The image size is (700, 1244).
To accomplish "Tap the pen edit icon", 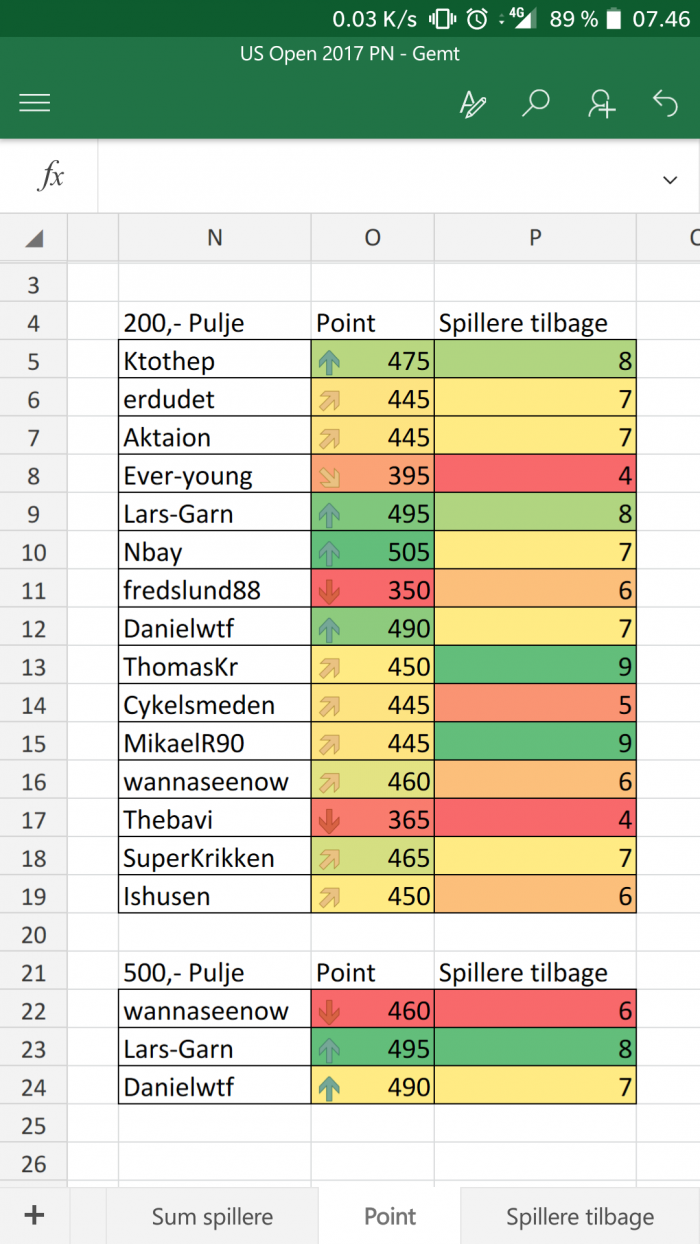I will (472, 103).
